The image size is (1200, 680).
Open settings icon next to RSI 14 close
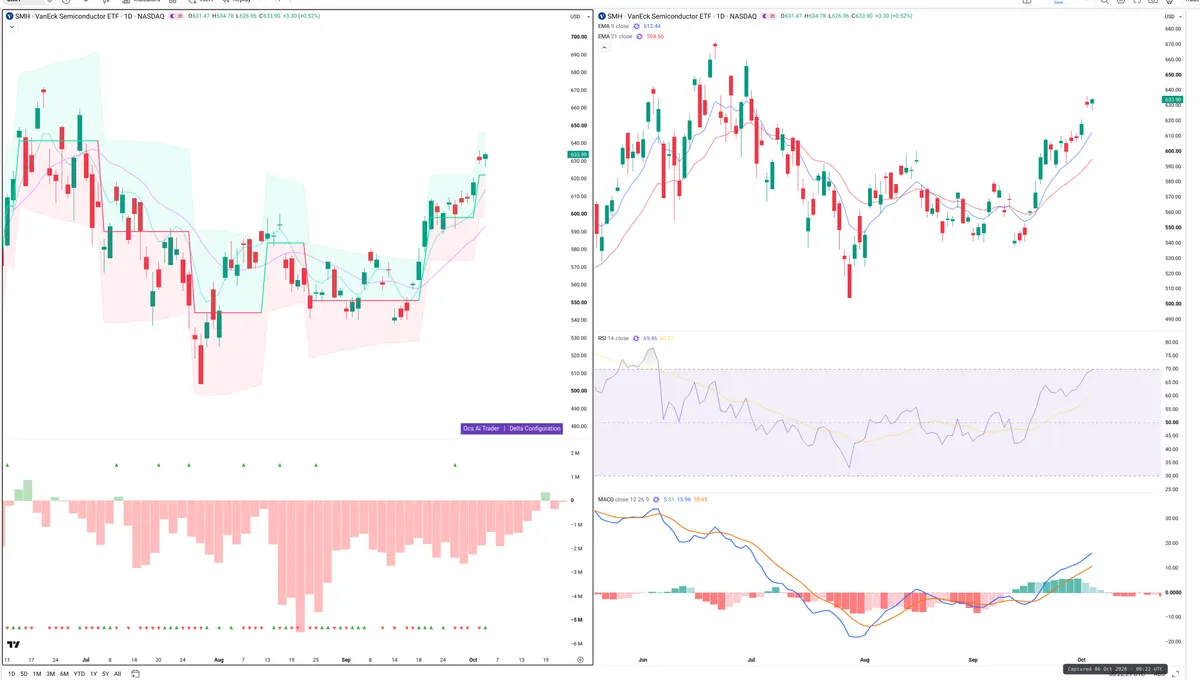pos(636,338)
